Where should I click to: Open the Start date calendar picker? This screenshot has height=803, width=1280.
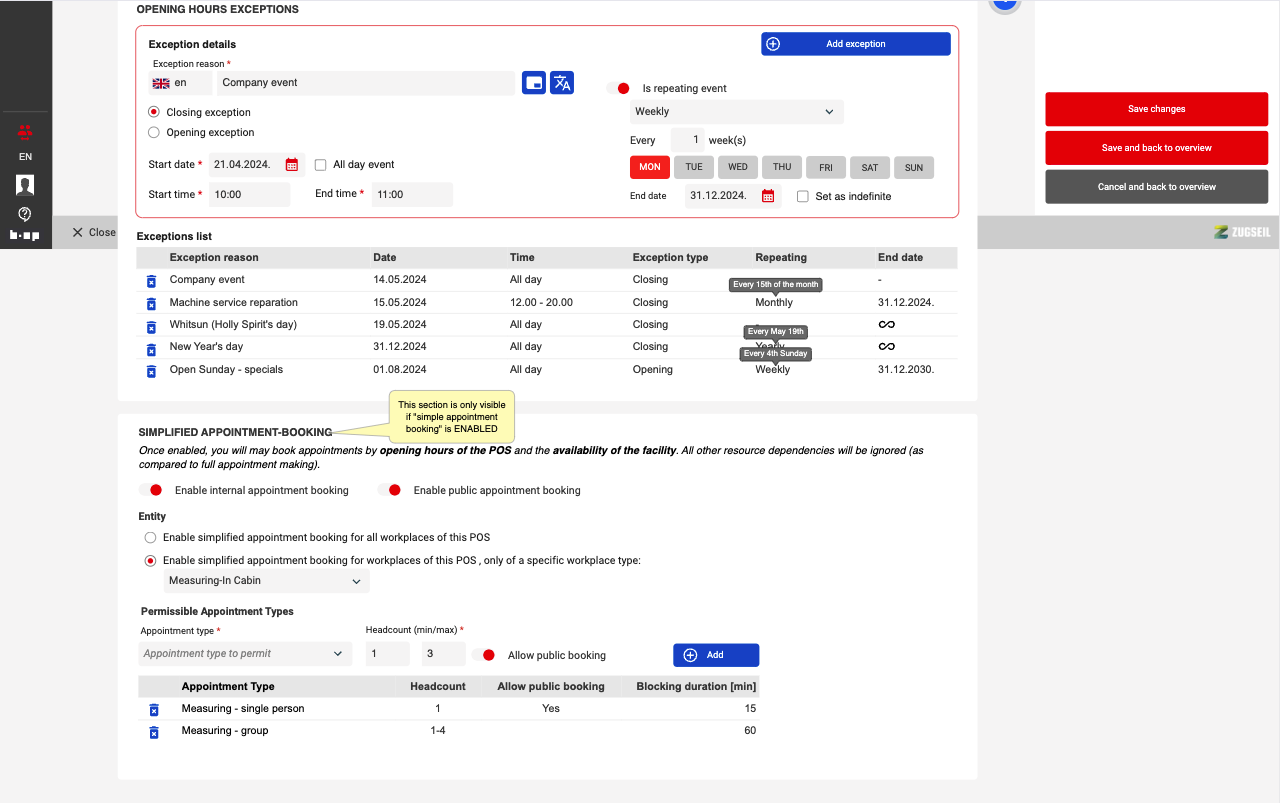point(292,165)
